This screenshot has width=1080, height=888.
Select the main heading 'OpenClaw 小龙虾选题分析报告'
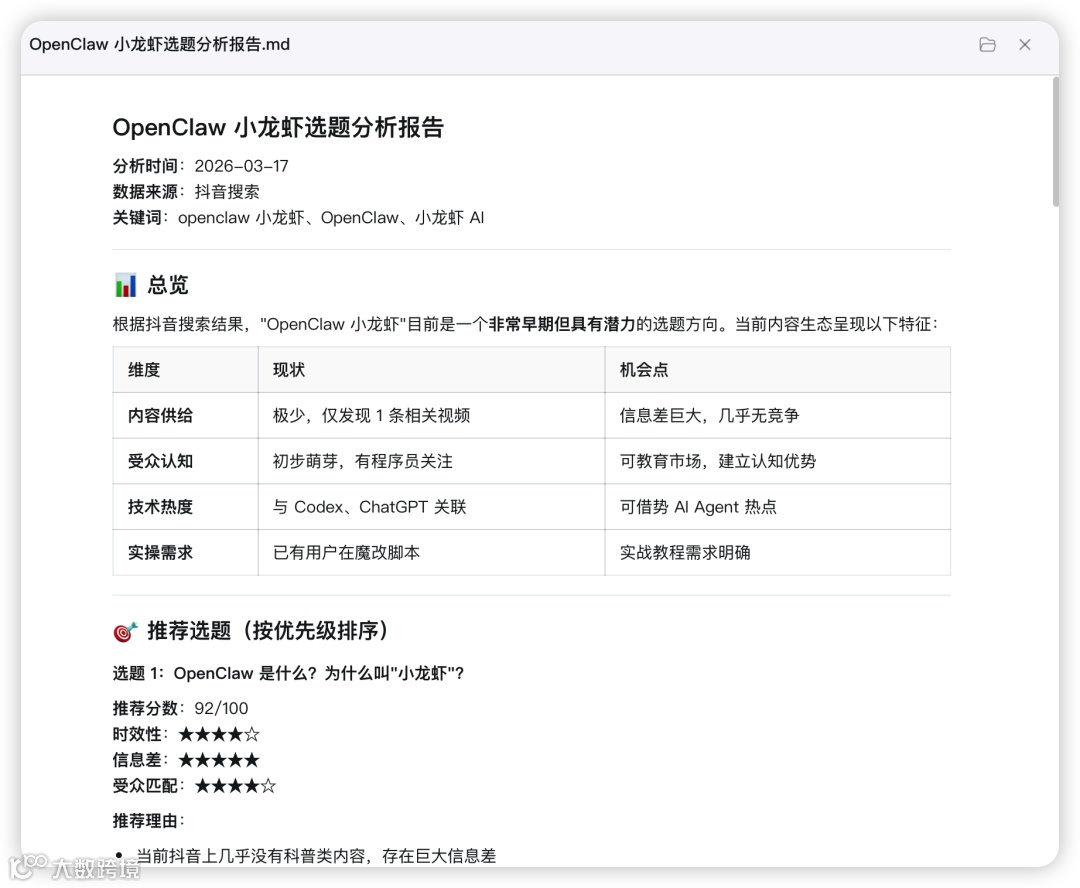(x=278, y=127)
